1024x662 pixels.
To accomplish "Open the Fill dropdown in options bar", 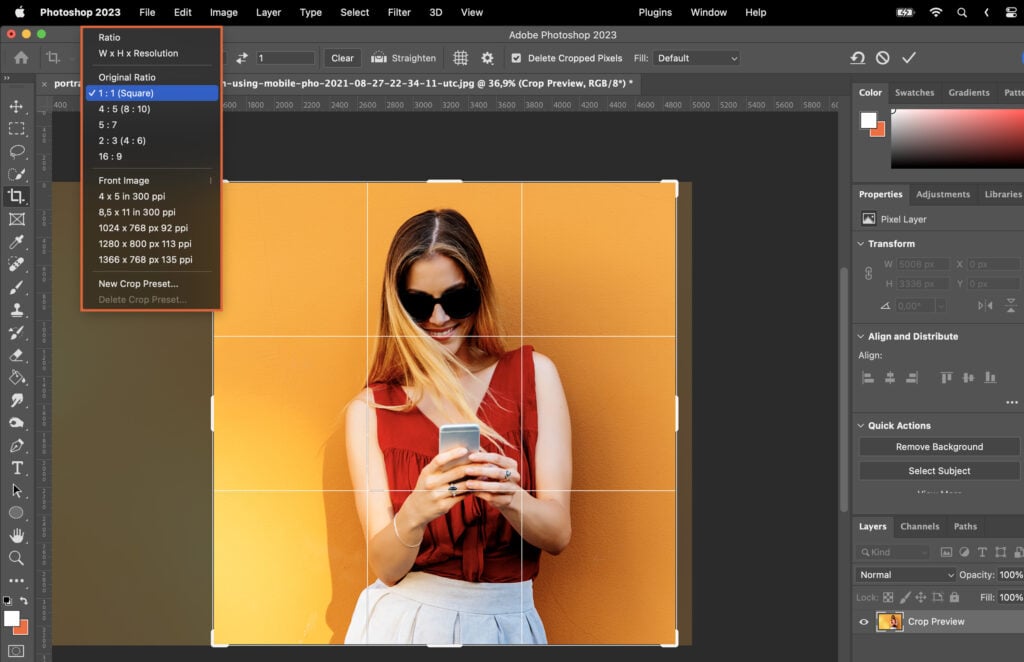I will click(697, 58).
